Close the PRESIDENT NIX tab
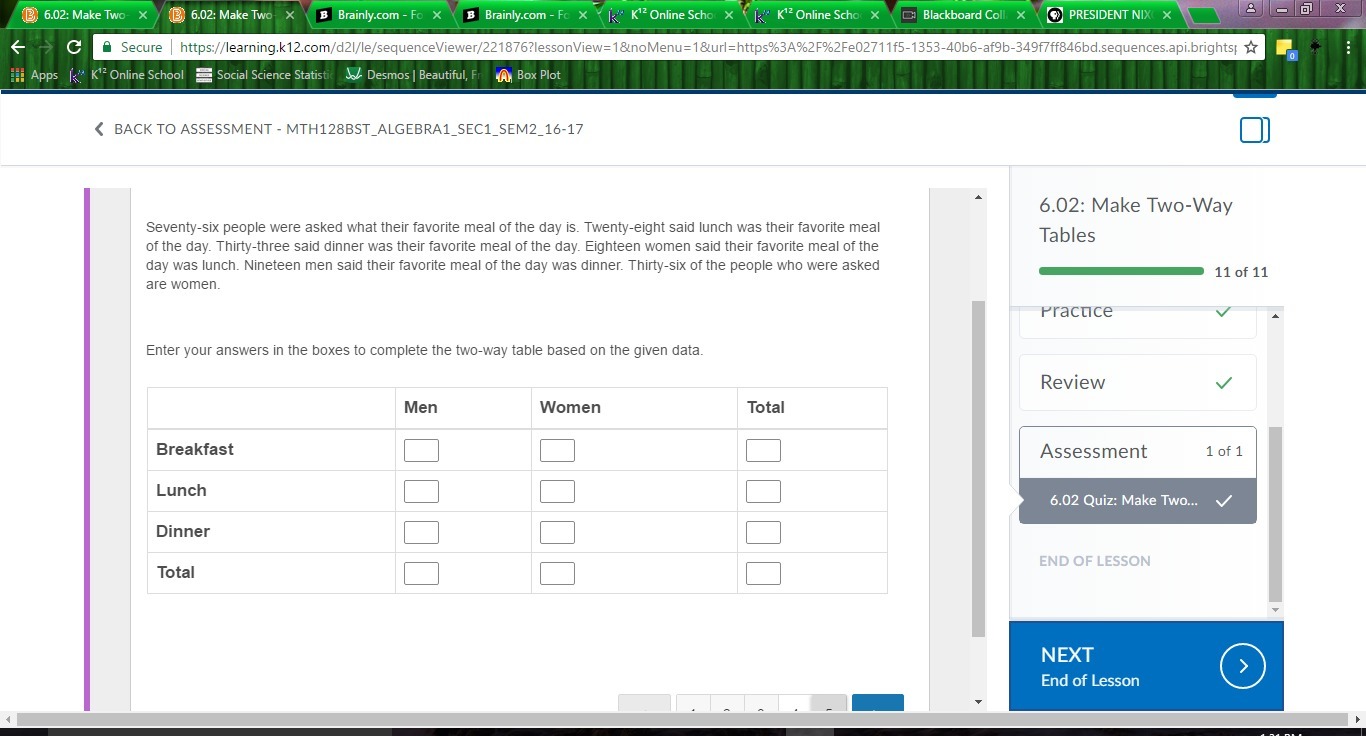Image resolution: width=1366 pixels, height=736 pixels. point(1166,15)
